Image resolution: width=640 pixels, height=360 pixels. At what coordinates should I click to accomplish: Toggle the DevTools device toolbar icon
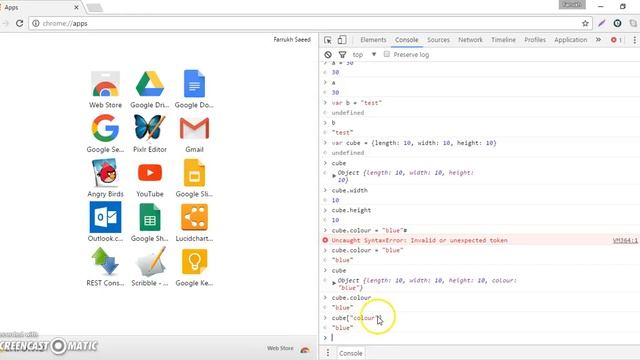coord(342,40)
